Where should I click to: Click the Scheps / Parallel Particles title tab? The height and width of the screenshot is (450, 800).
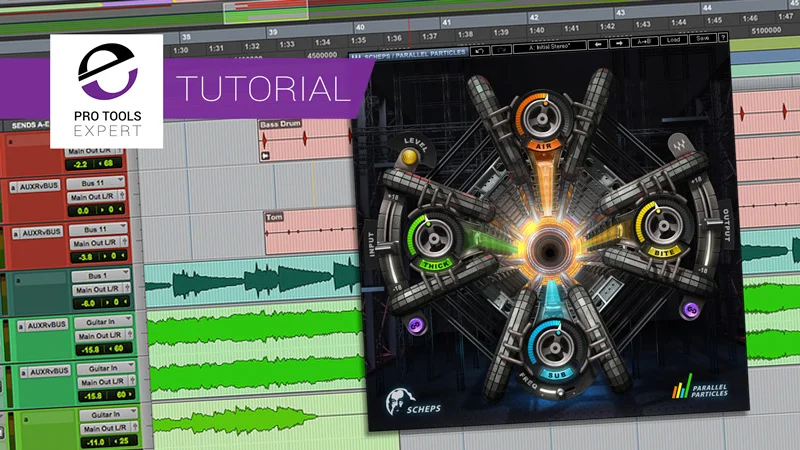pyautogui.click(x=409, y=54)
